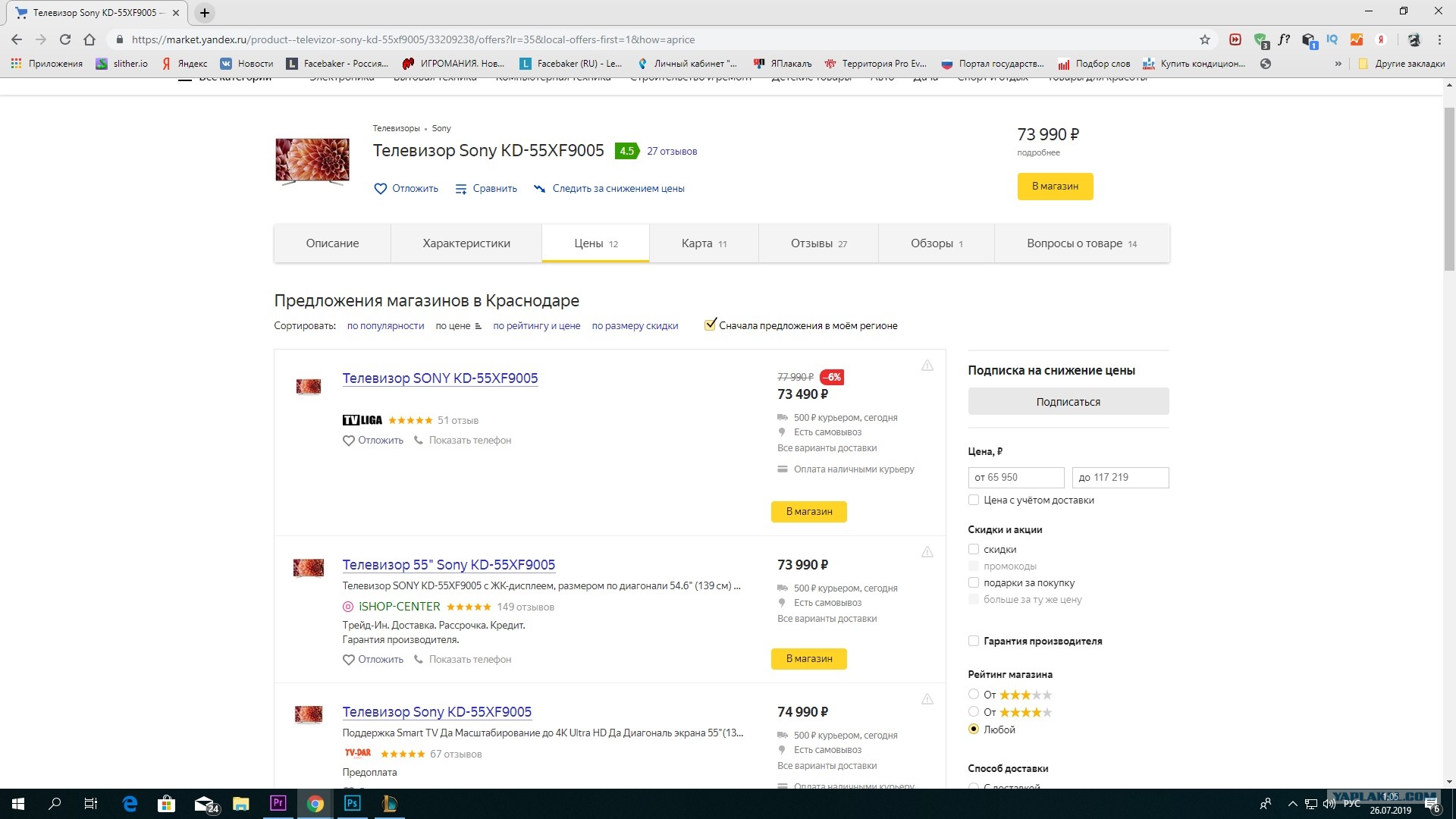Click 'Подписаться' price drop button
This screenshot has width=1456, height=819.
click(1068, 402)
